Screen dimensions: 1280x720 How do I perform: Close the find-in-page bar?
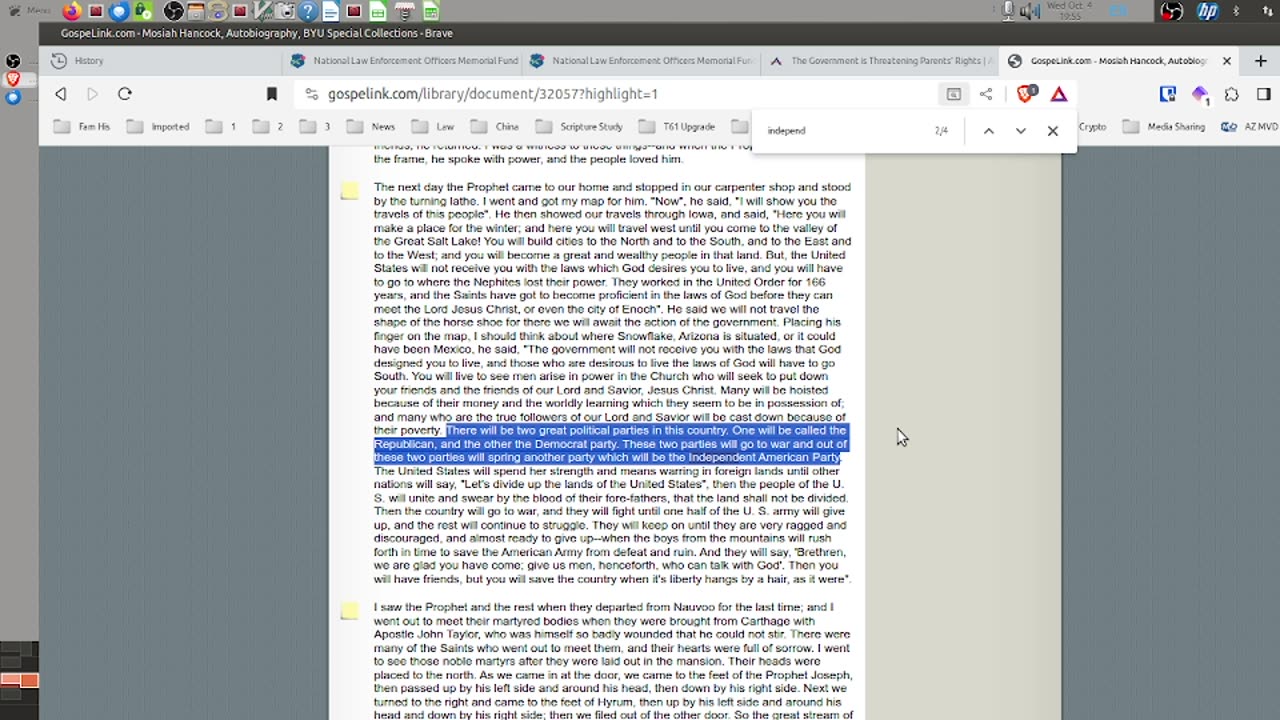1052,131
